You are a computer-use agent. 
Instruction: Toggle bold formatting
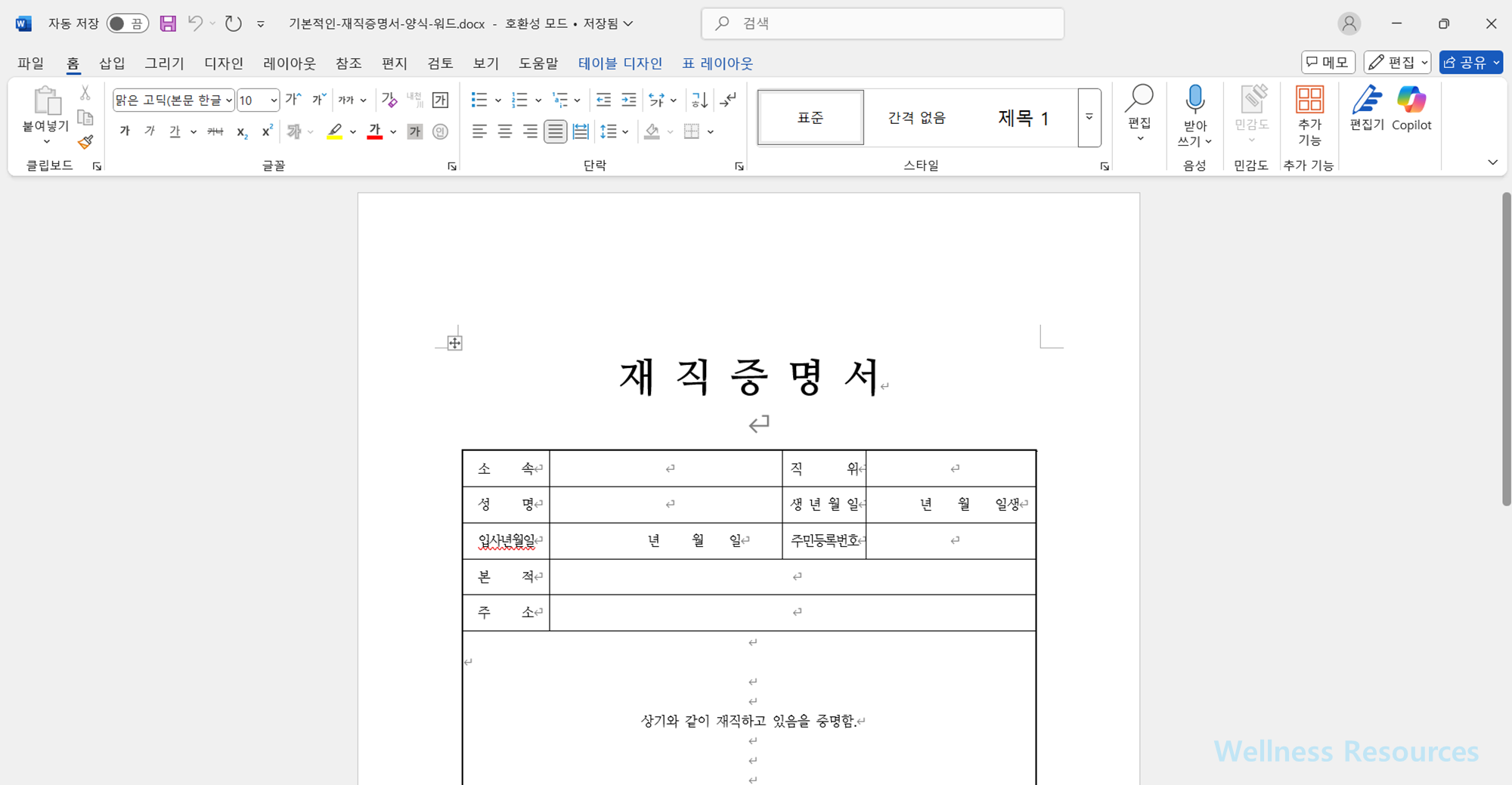(125, 131)
